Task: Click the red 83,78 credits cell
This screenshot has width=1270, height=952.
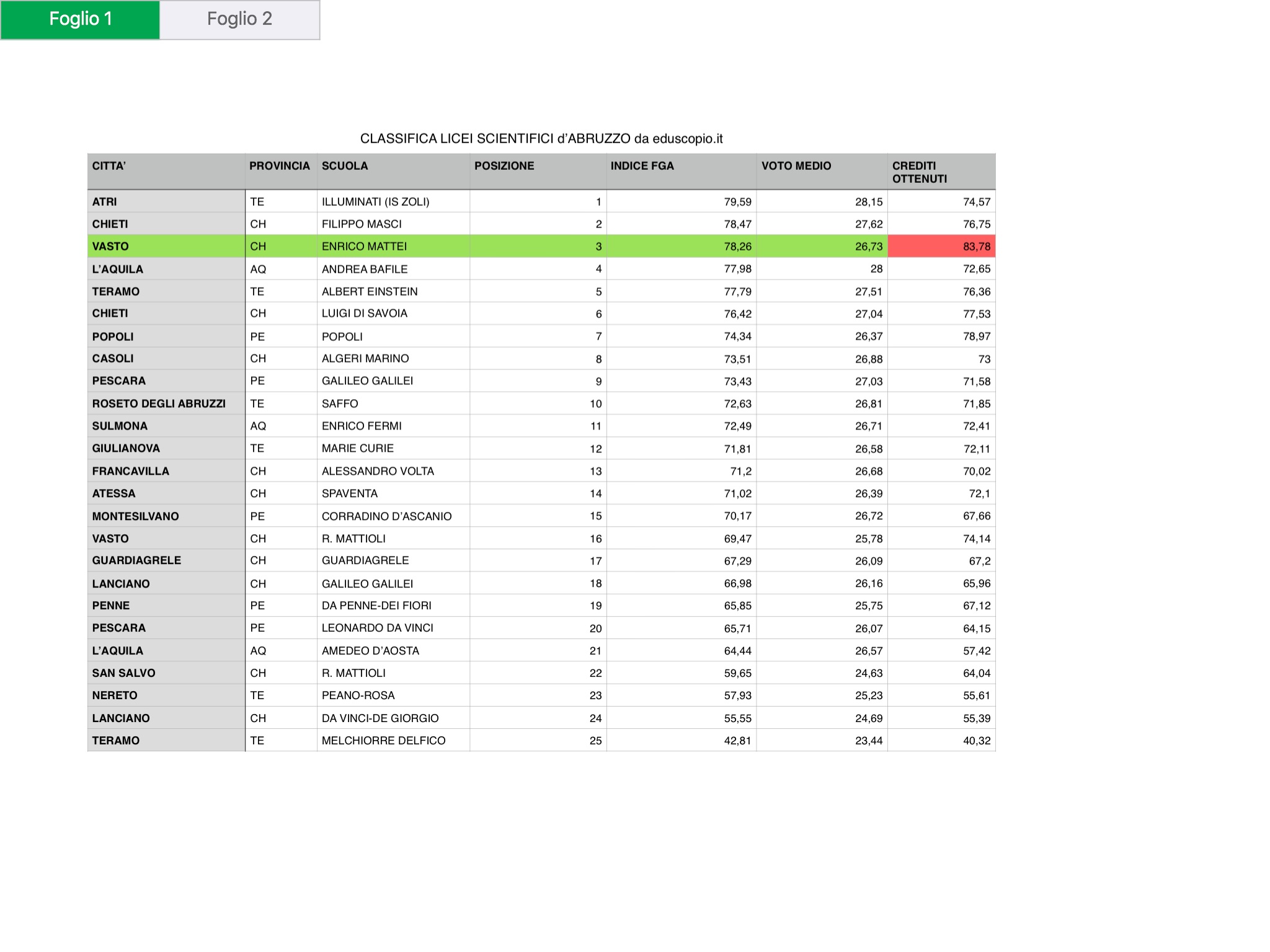Action: coord(941,246)
